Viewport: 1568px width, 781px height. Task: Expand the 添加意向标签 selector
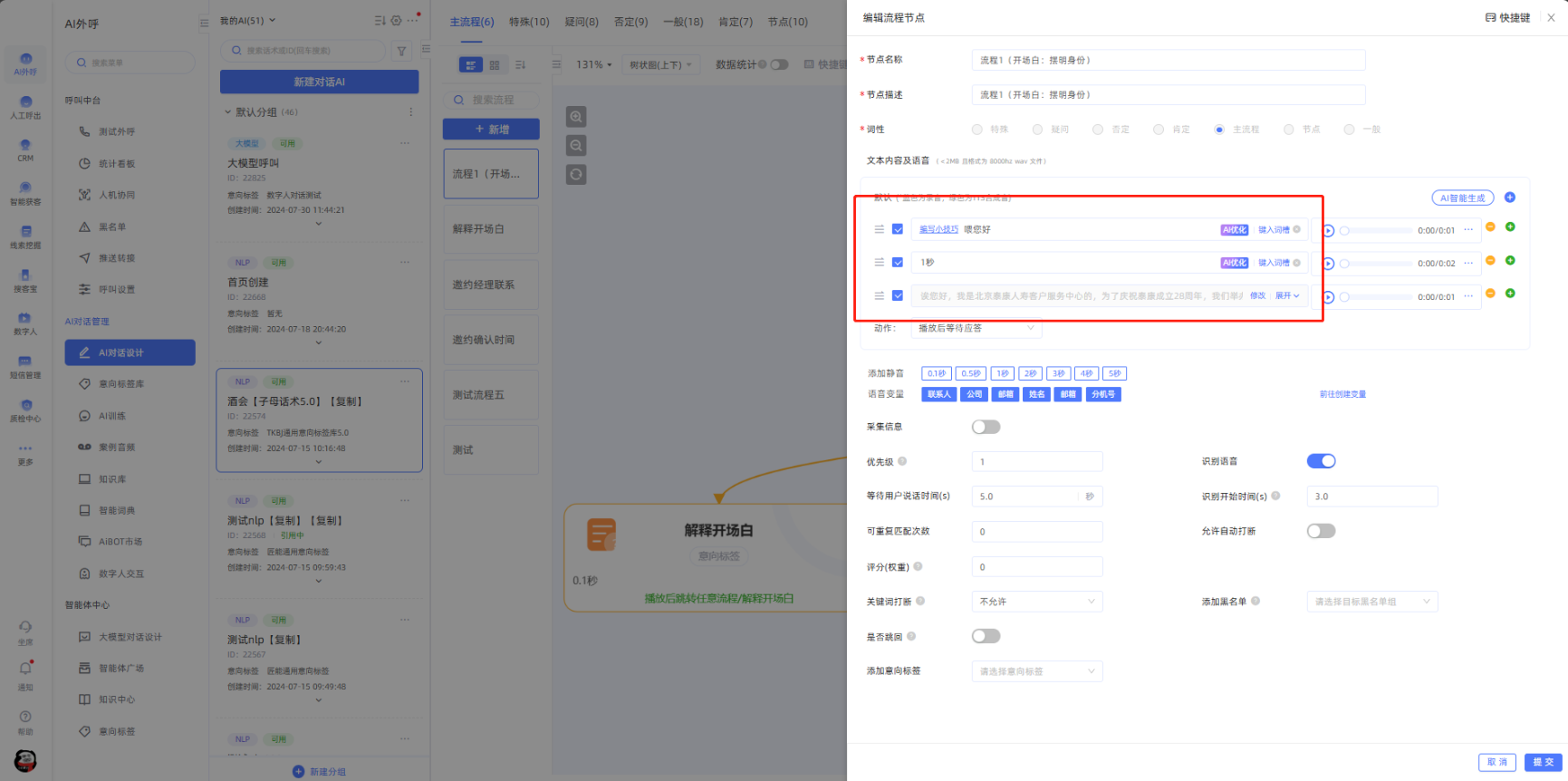(1036, 671)
